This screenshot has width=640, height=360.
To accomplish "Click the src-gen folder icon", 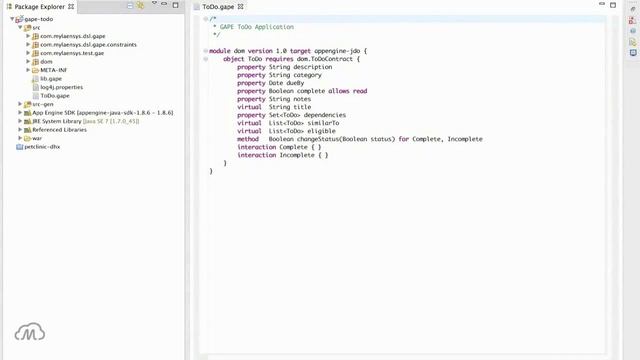I will 27,104.
